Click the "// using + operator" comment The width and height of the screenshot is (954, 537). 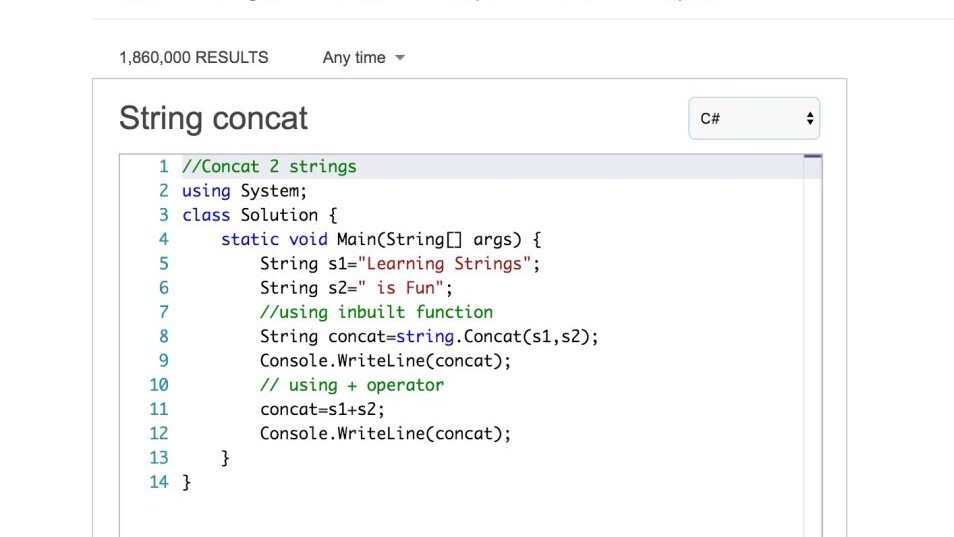tap(352, 385)
